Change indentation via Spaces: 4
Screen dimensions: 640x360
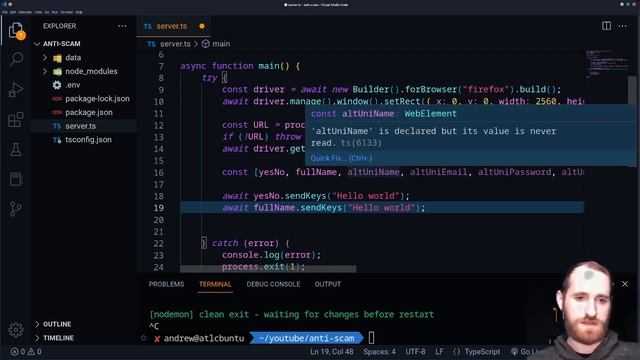[x=379, y=351]
